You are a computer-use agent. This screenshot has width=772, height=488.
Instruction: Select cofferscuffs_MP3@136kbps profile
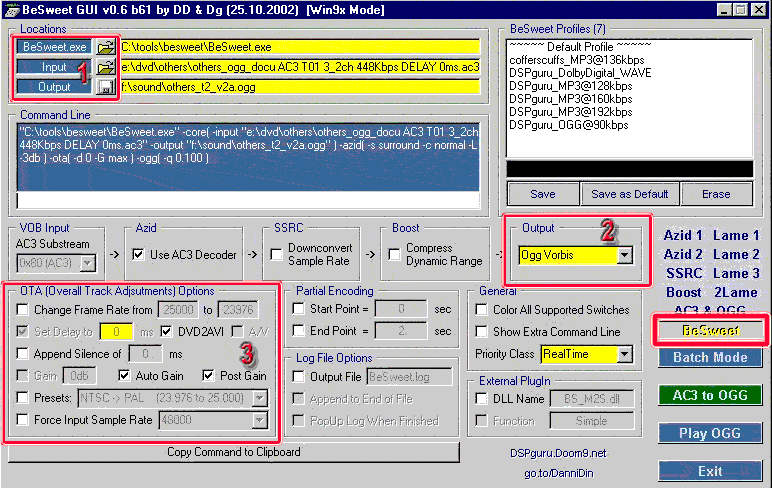tap(577, 60)
